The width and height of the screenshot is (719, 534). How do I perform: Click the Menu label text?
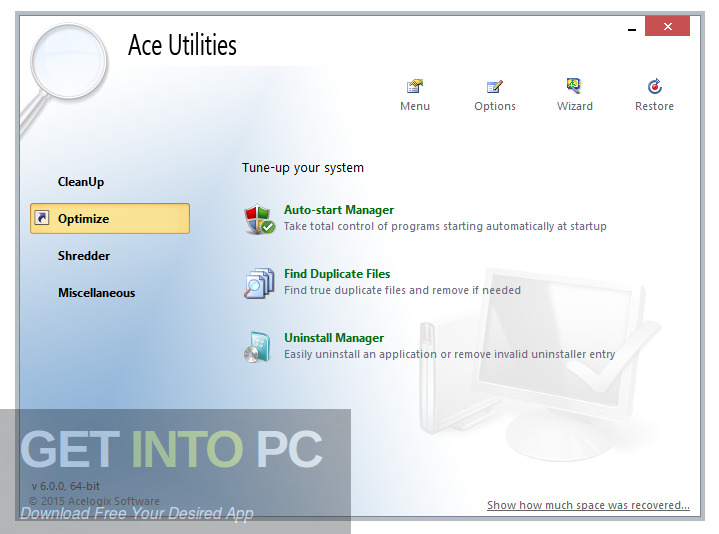(415, 106)
